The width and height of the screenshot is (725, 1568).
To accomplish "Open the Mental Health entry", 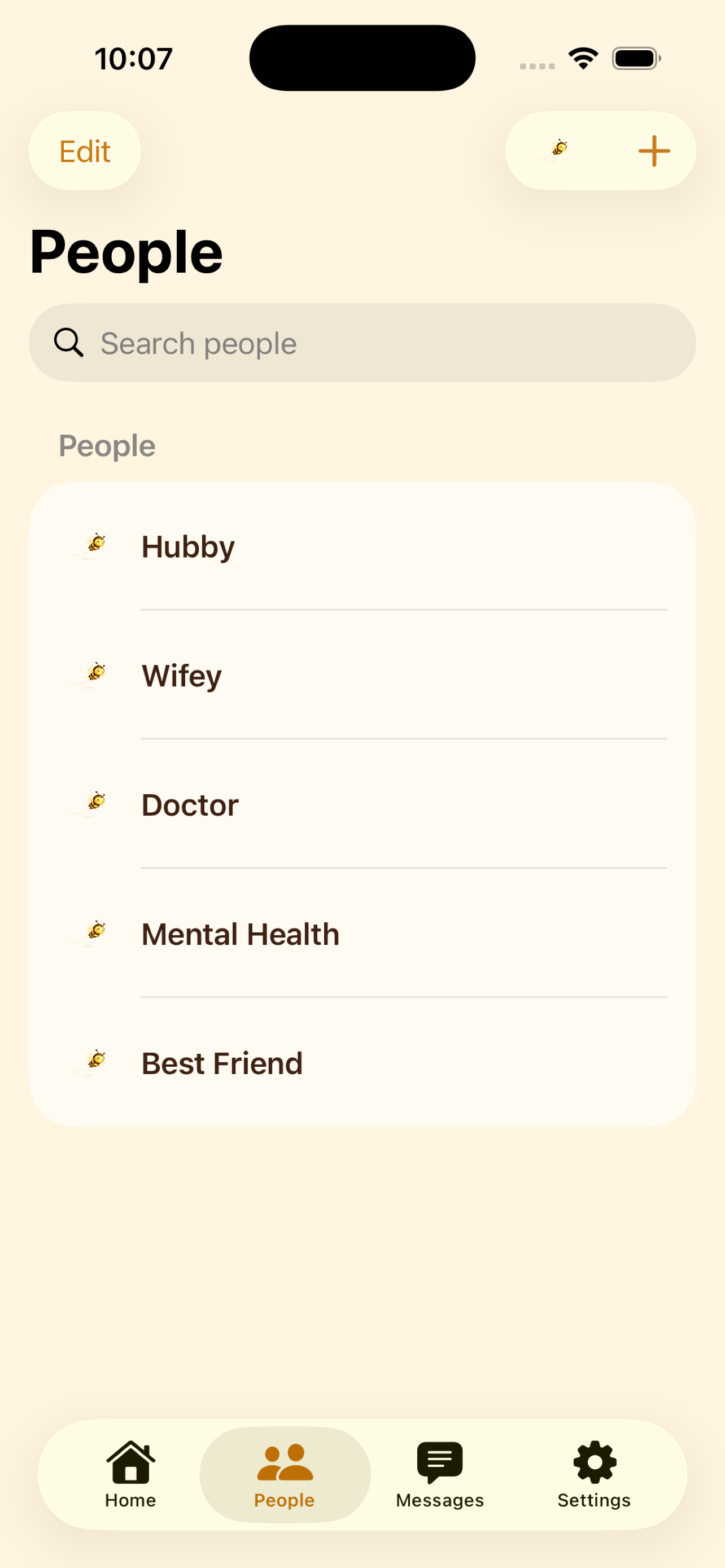I will 362,934.
